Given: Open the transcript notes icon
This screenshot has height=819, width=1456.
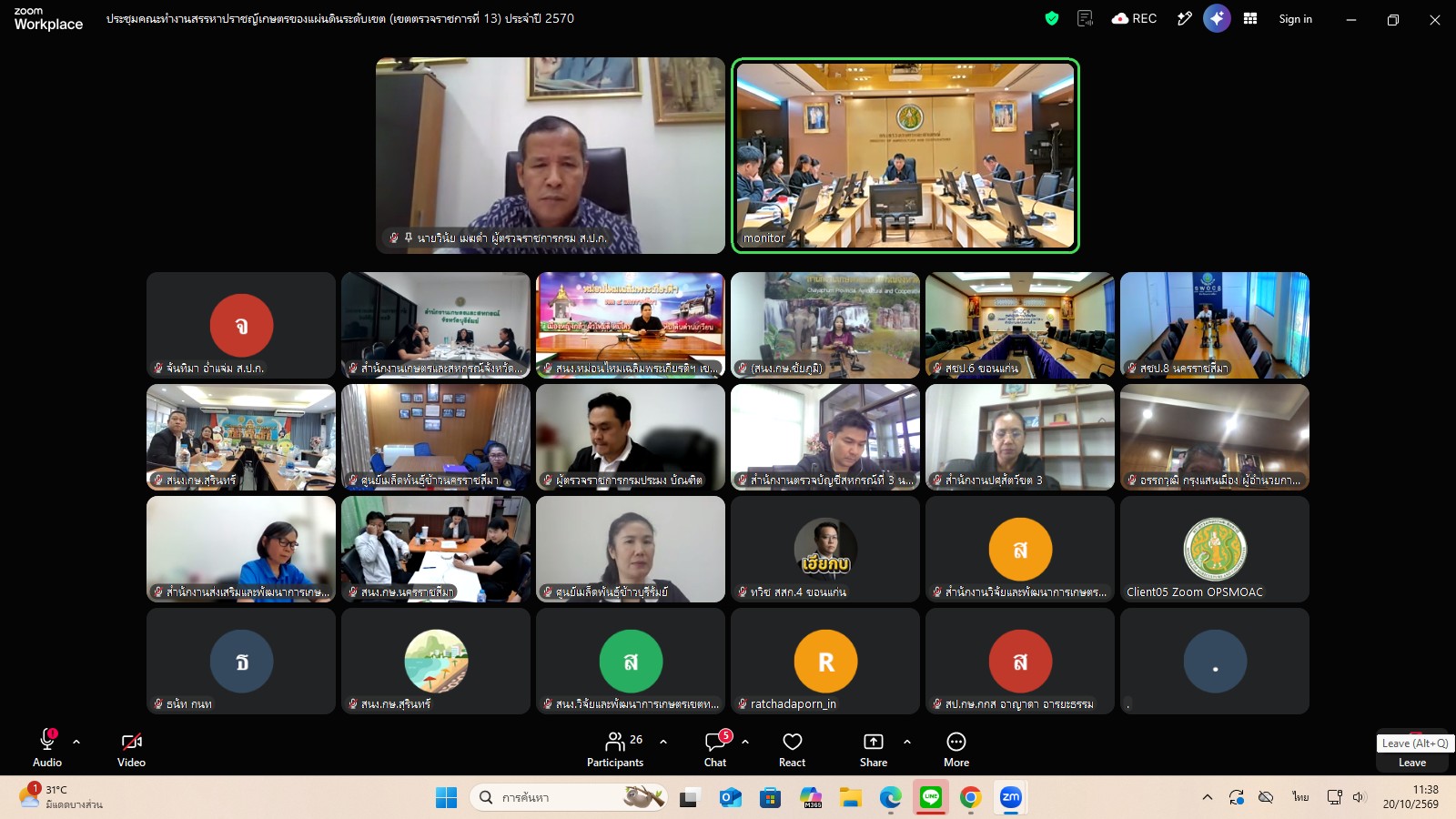Looking at the screenshot, I should point(1085,18).
